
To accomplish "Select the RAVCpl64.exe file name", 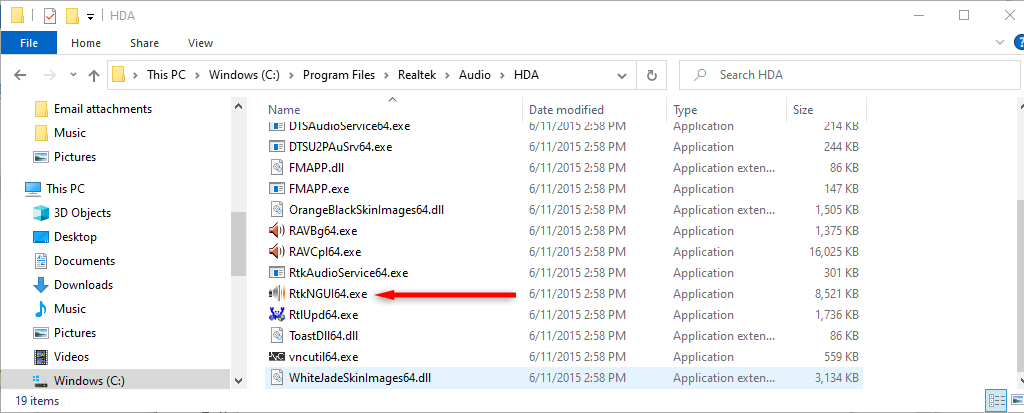I will click(325, 252).
